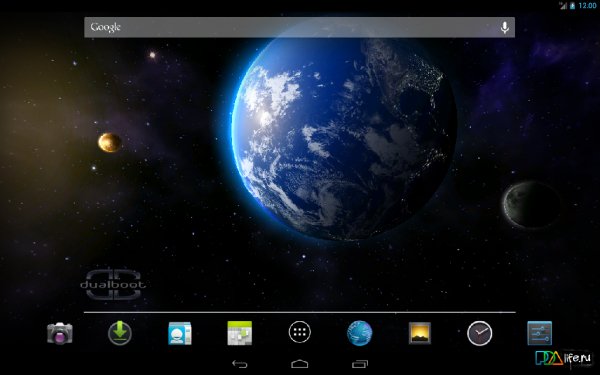Open the dualboot widget
The height and width of the screenshot is (375, 600).
(113, 284)
